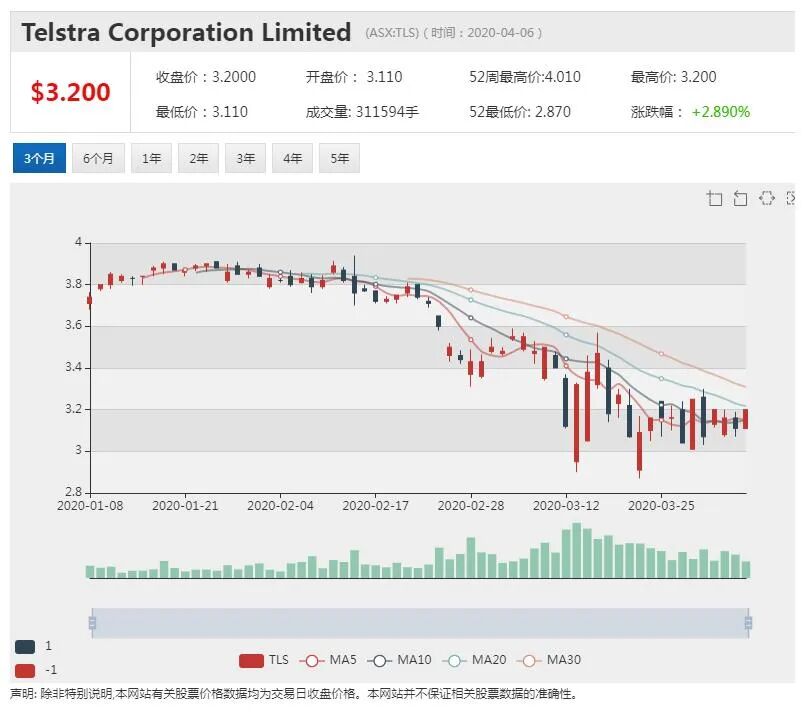The height and width of the screenshot is (713, 808).
Task: Toggle the MA10 line legend
Action: 399,660
